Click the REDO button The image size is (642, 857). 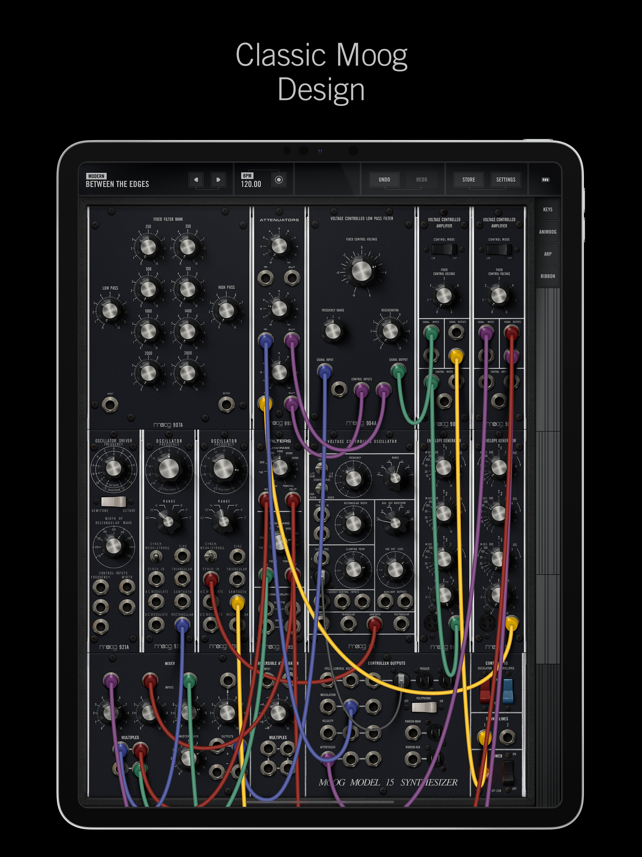pos(421,179)
